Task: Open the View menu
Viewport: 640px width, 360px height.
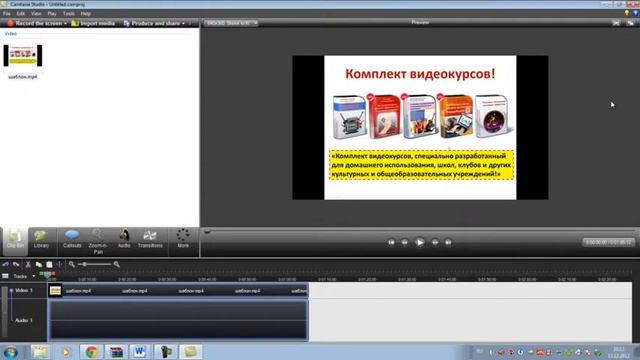Action: pos(36,13)
